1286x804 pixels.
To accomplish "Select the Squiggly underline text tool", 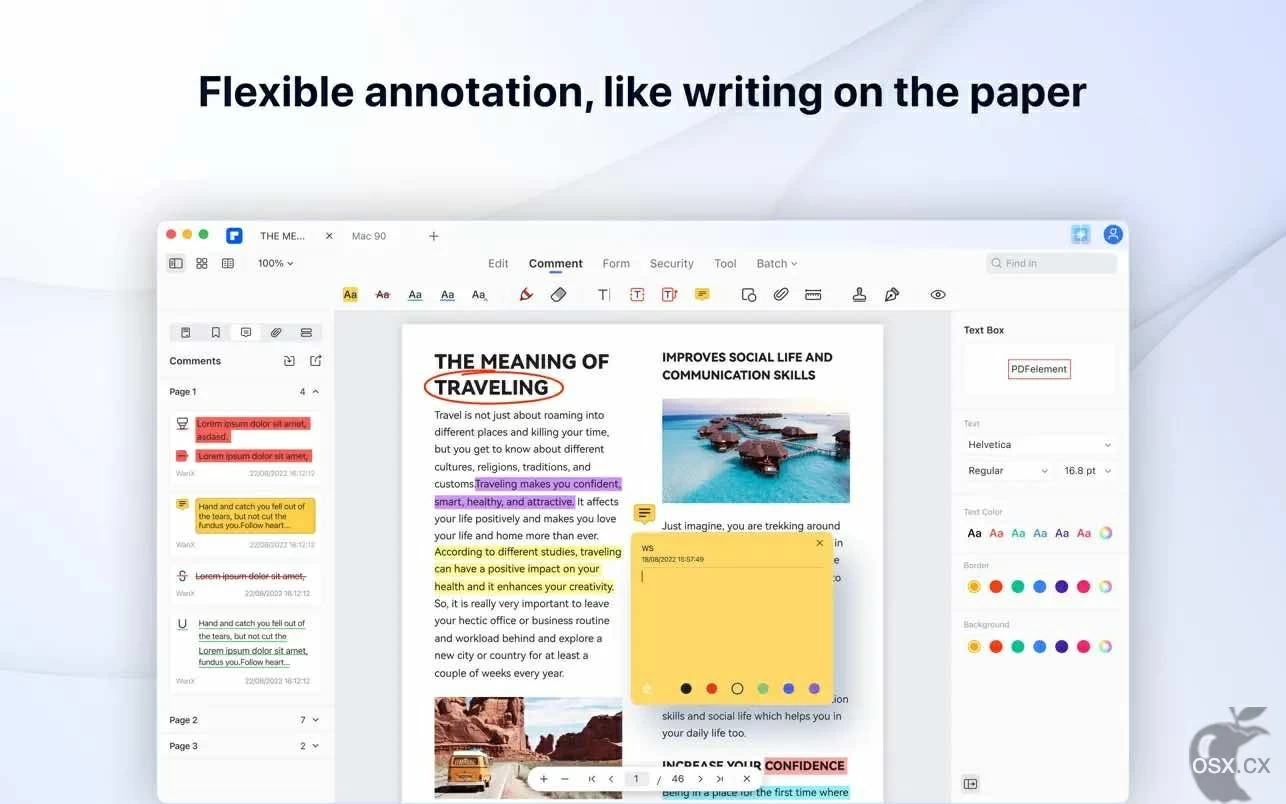I will [x=448, y=294].
